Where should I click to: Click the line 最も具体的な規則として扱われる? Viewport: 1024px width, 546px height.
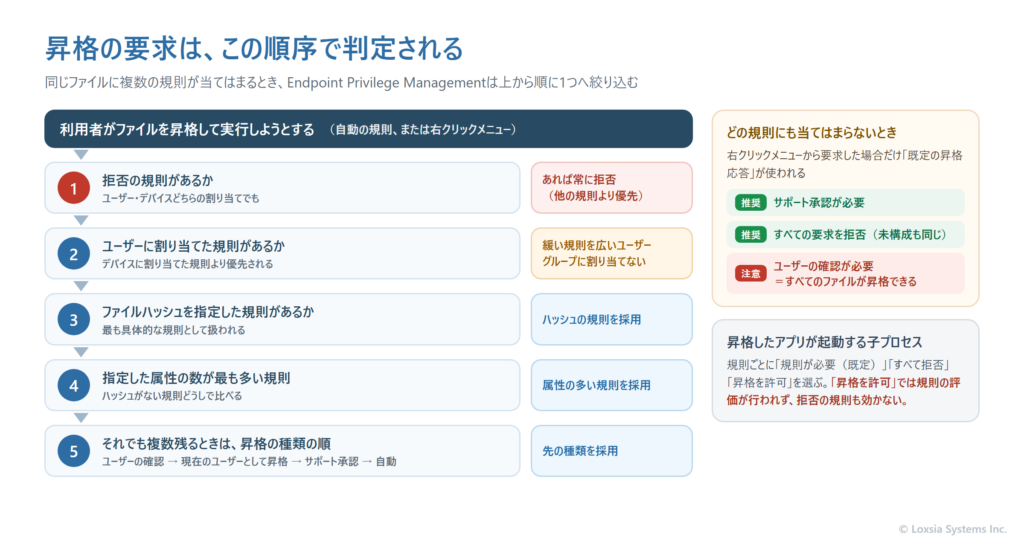pos(174,330)
